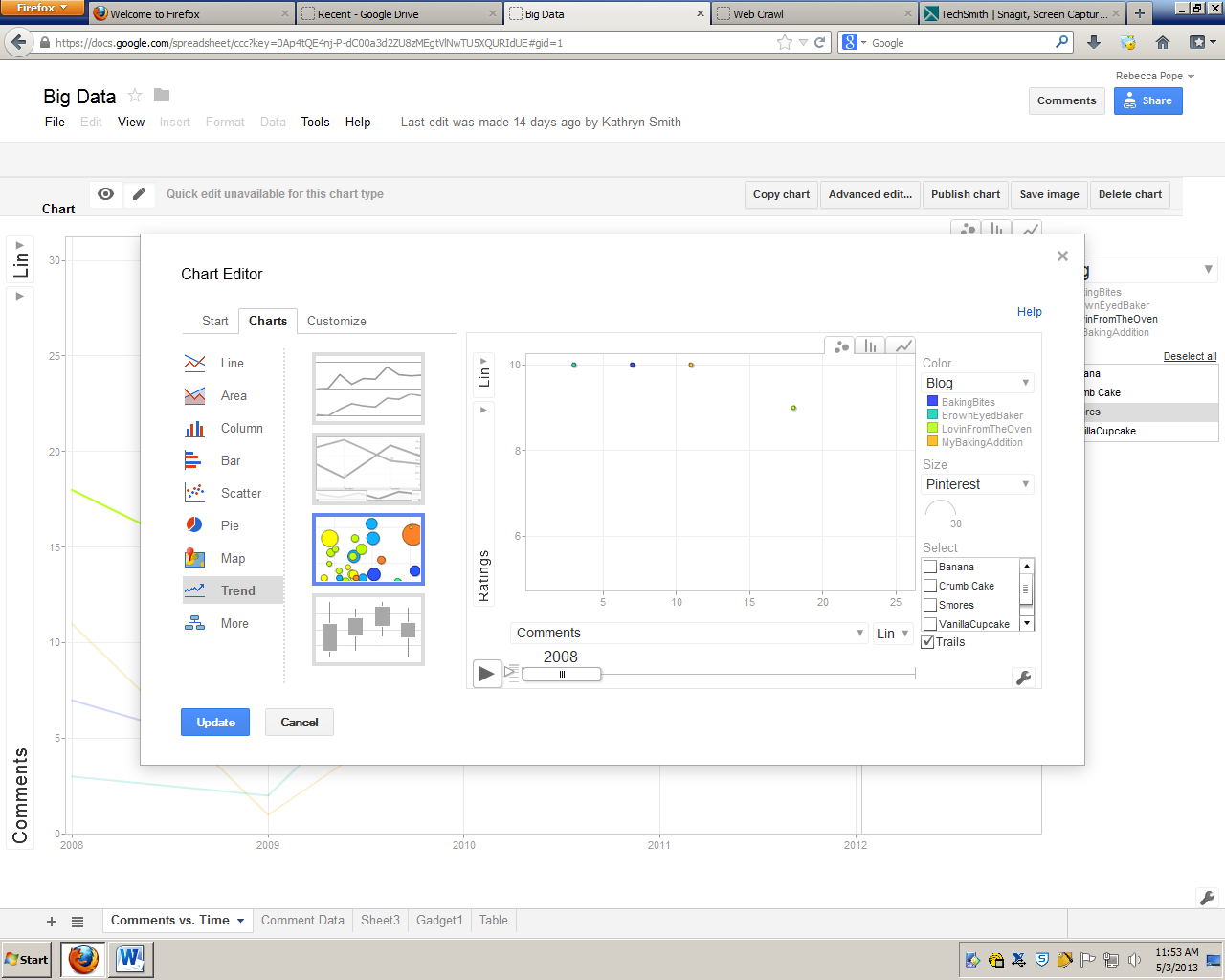Check the VanillaCupcake checkbox
Screen dimensions: 1225x980
pos(929,624)
